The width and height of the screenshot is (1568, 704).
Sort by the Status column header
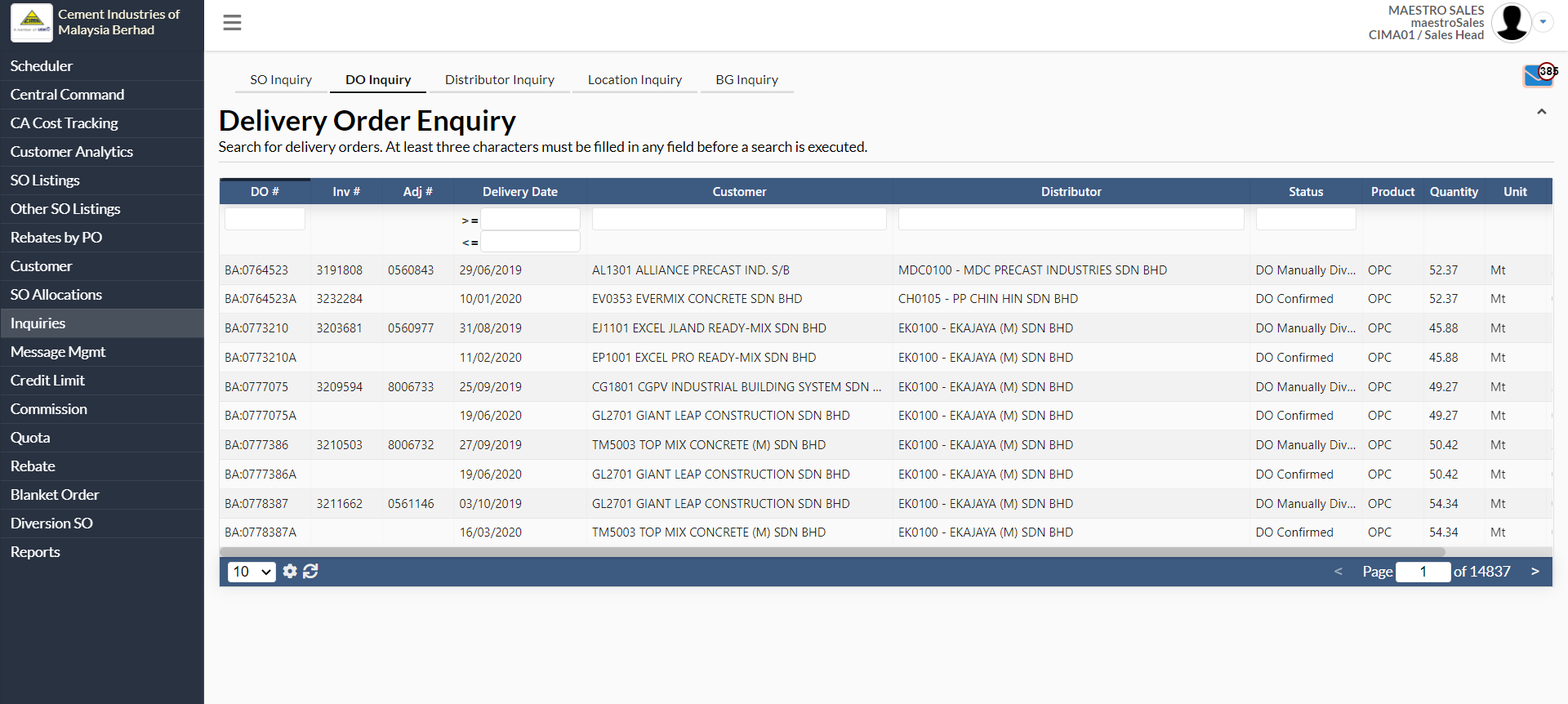pos(1306,192)
